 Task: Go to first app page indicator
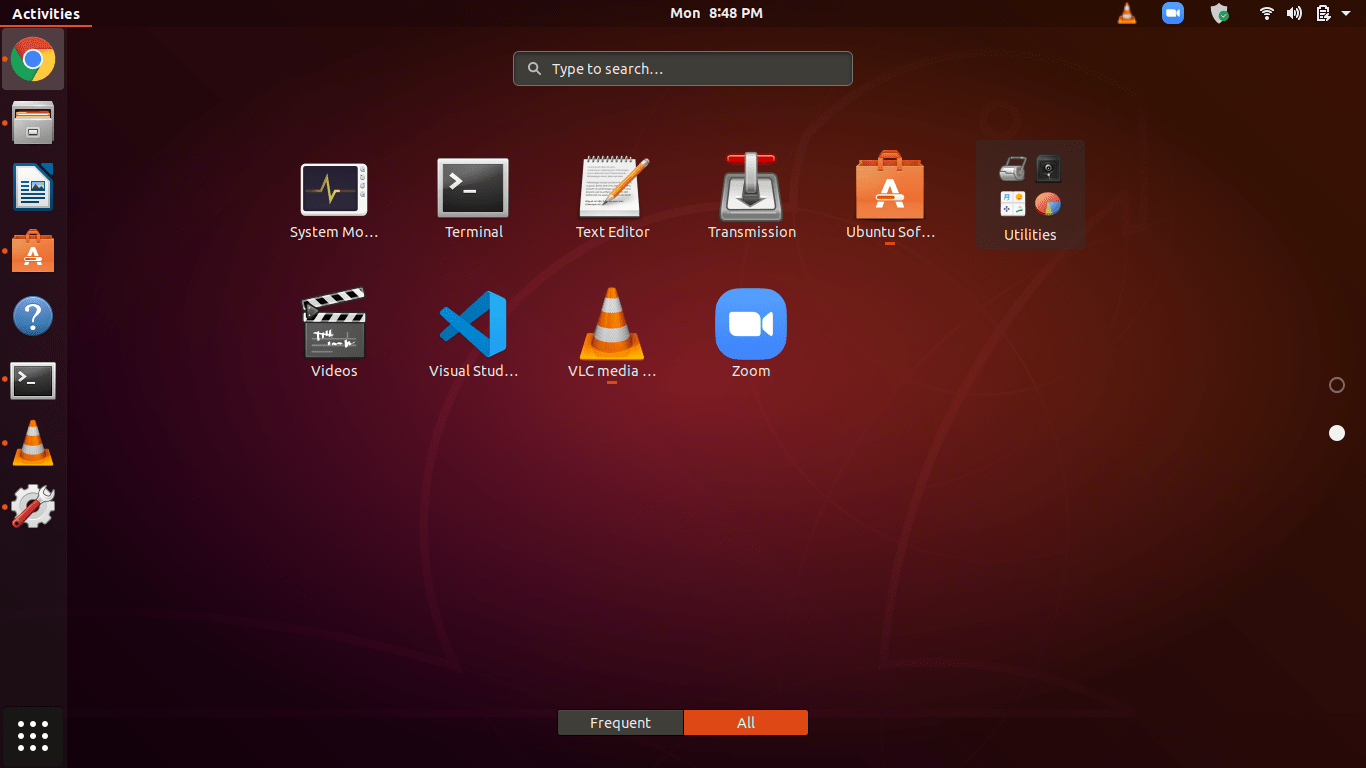pos(1337,385)
